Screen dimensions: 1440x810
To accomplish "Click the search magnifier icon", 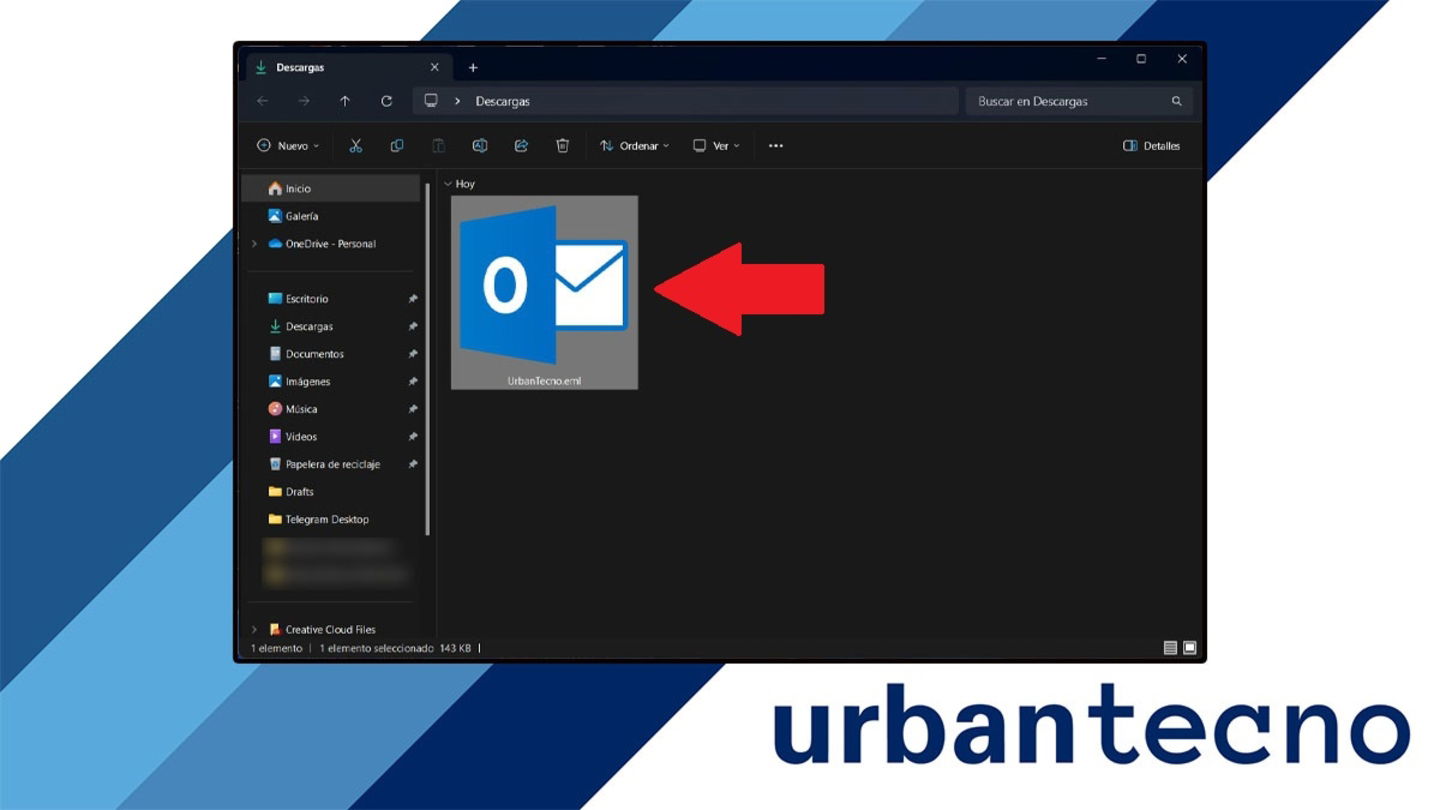I will [x=1177, y=101].
